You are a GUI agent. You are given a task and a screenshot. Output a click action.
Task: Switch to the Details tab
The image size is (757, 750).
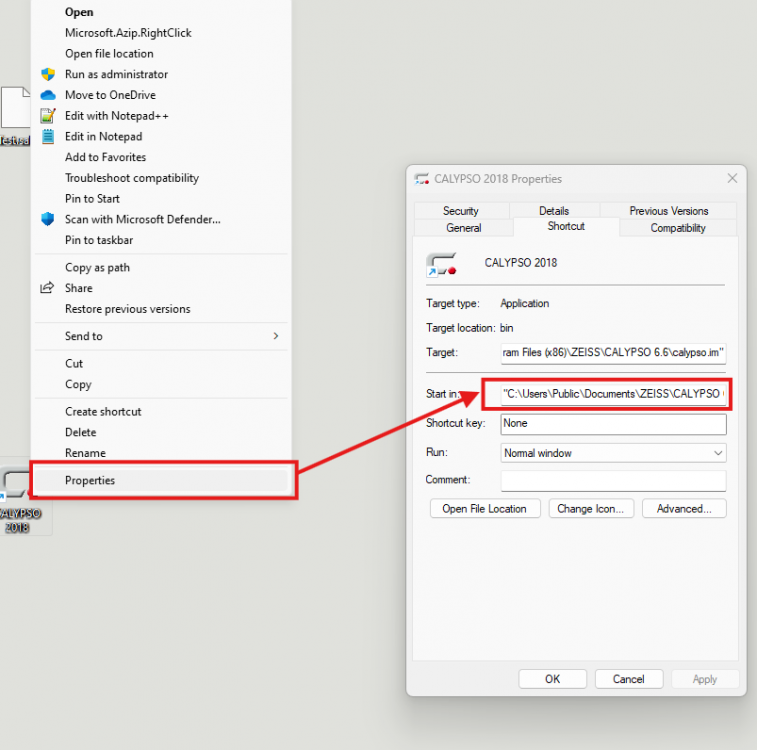[x=554, y=210]
